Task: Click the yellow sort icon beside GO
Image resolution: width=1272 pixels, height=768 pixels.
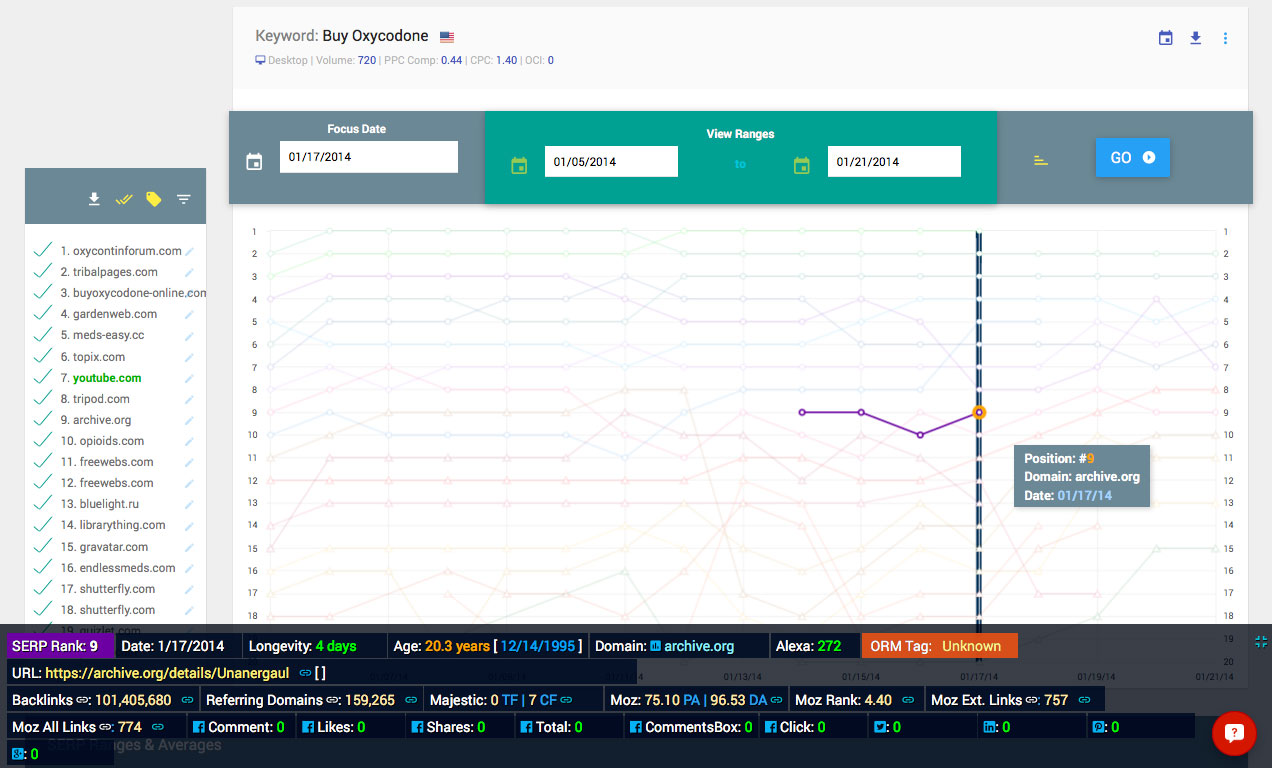Action: pos(1041,160)
